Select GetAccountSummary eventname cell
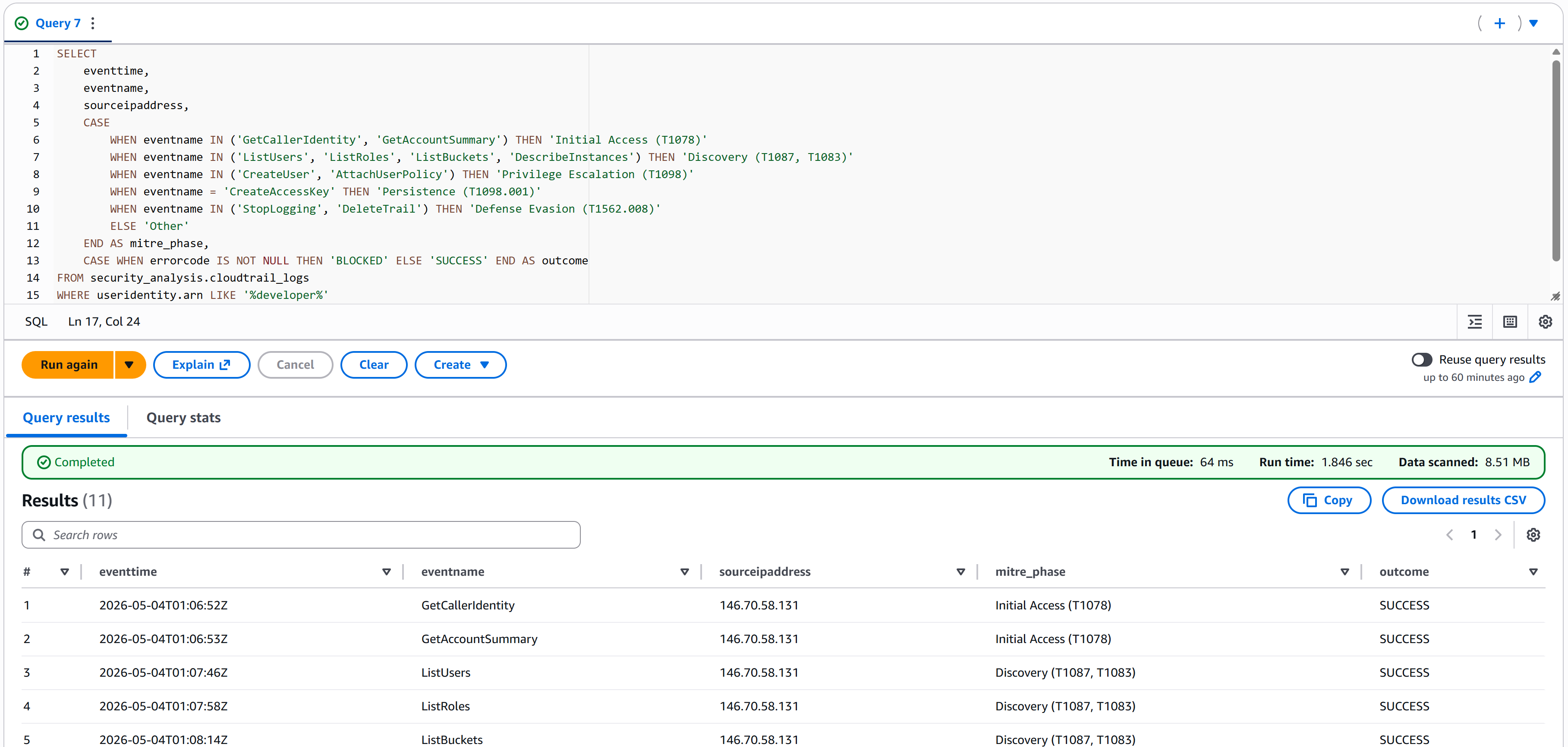Viewport: 1568px width, 747px height. (x=479, y=639)
